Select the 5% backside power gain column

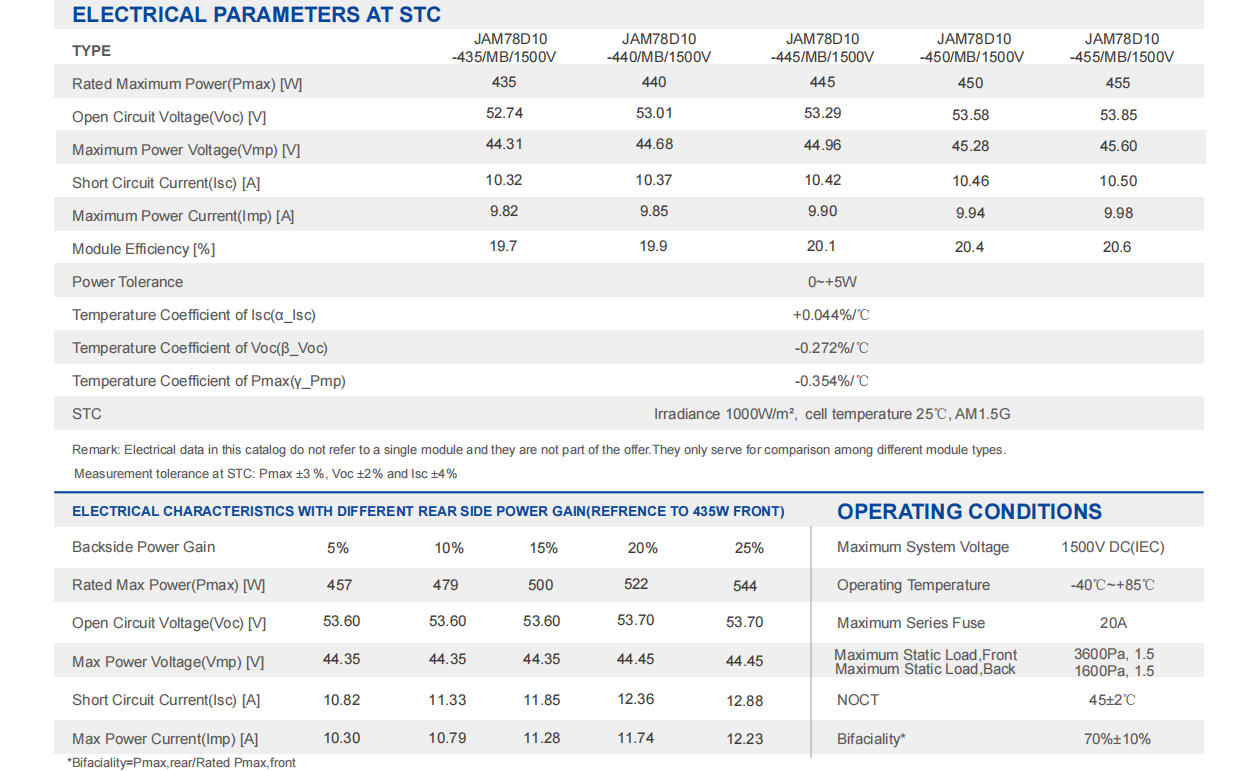(x=338, y=548)
